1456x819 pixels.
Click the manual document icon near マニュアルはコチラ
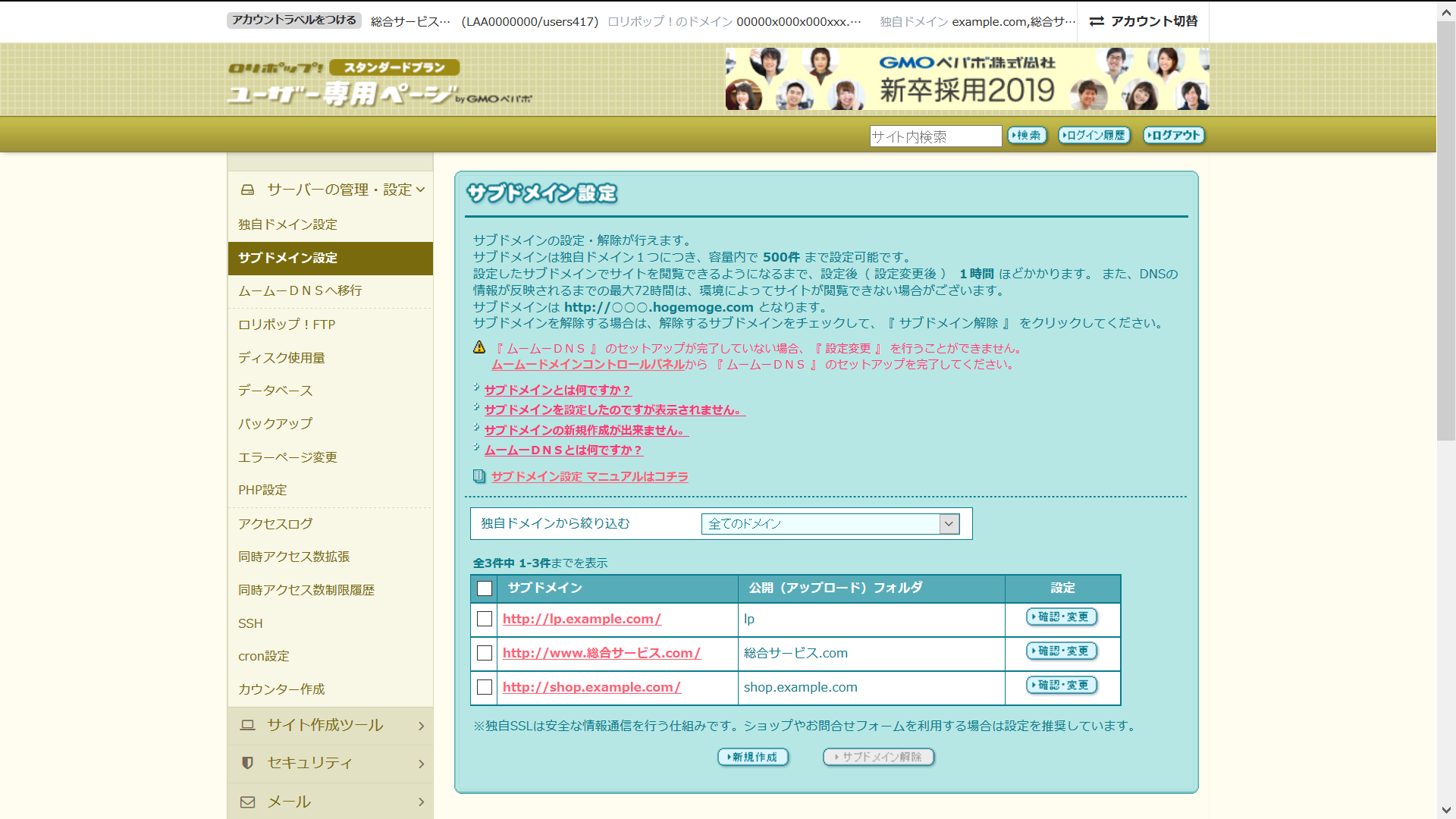click(x=479, y=476)
